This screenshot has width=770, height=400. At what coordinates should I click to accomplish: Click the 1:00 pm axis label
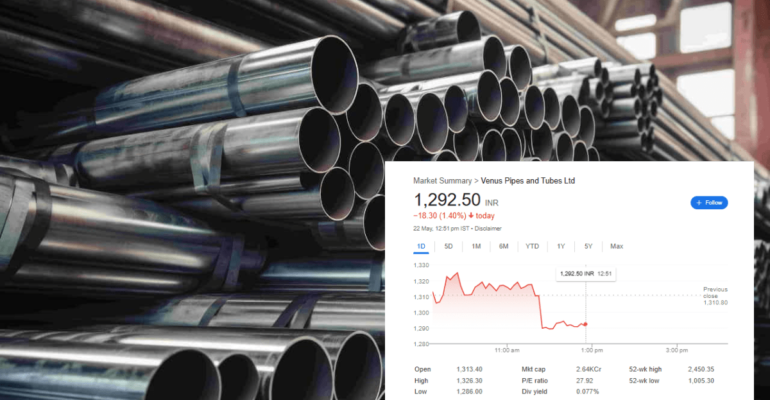coord(592,350)
